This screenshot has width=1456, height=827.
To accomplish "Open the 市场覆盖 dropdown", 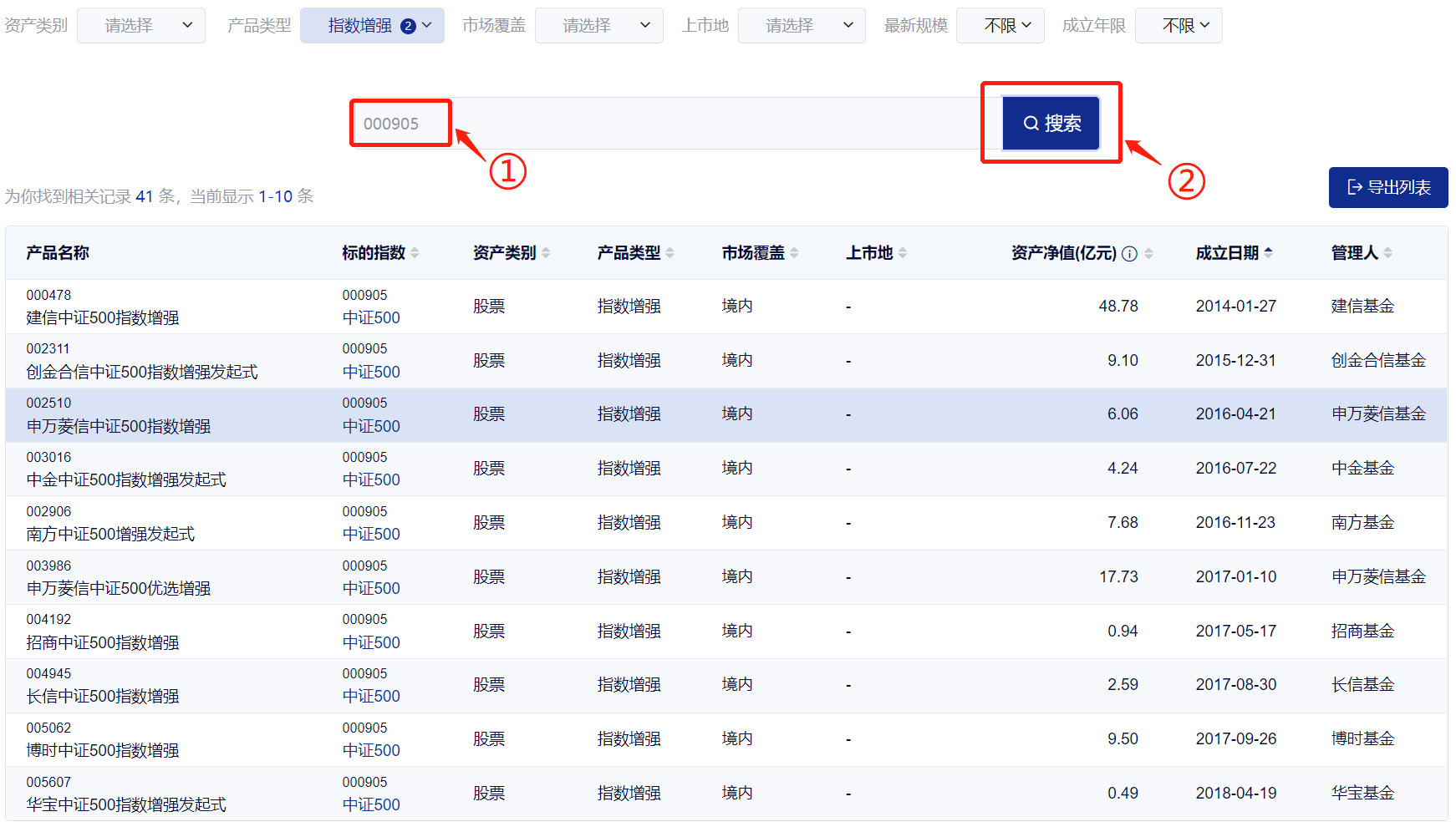I will pyautogui.click(x=598, y=26).
